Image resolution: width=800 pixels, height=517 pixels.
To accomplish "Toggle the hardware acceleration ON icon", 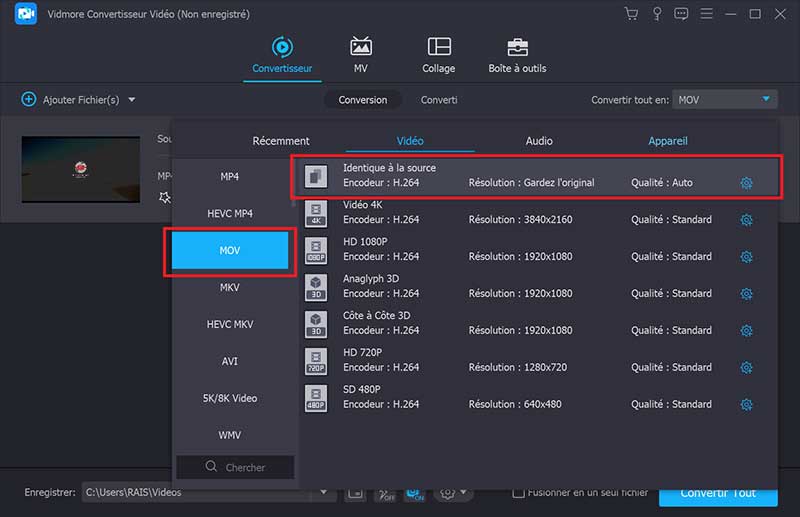I will (413, 494).
